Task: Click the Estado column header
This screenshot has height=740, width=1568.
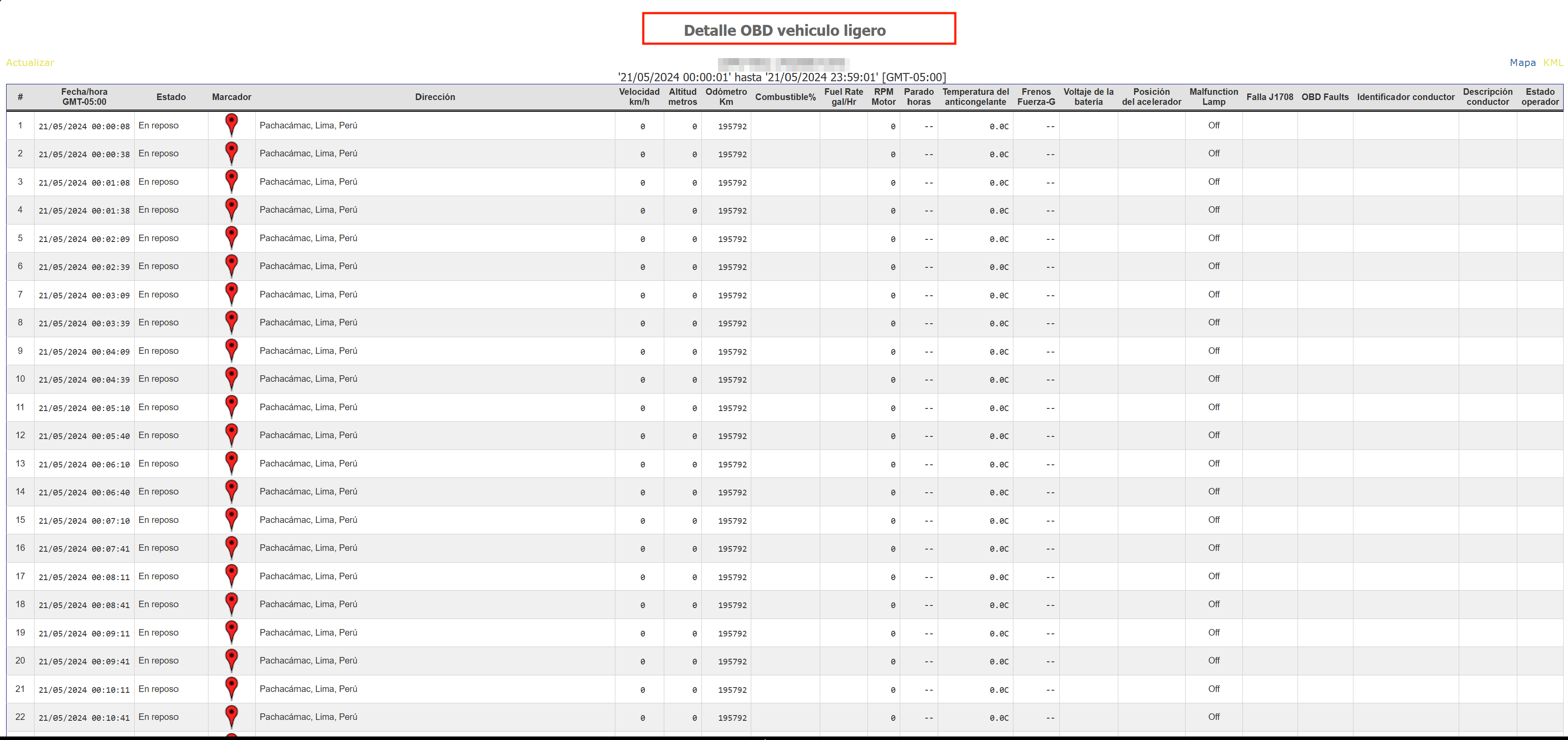Action: click(x=171, y=97)
